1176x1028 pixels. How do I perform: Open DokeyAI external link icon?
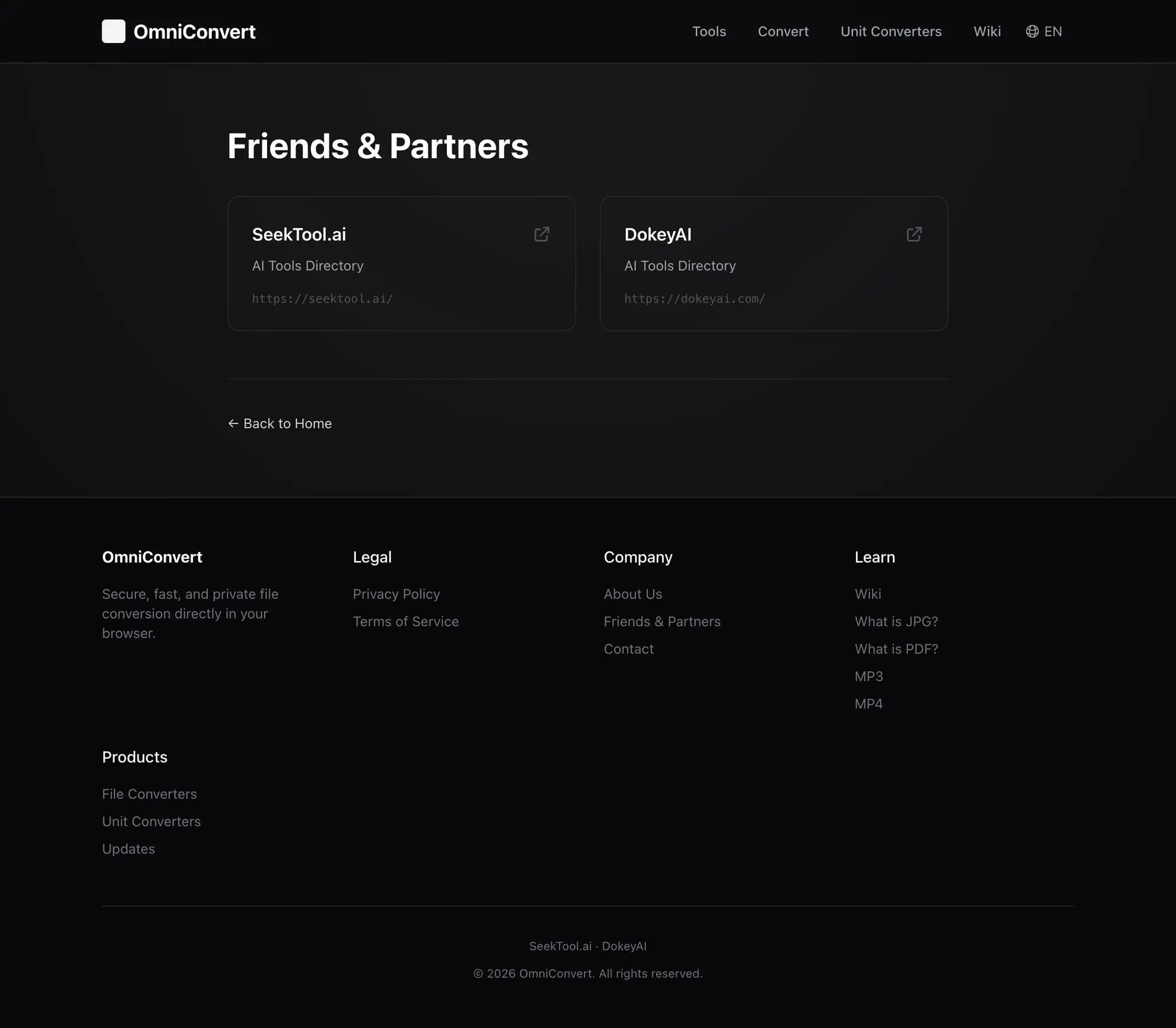point(914,235)
